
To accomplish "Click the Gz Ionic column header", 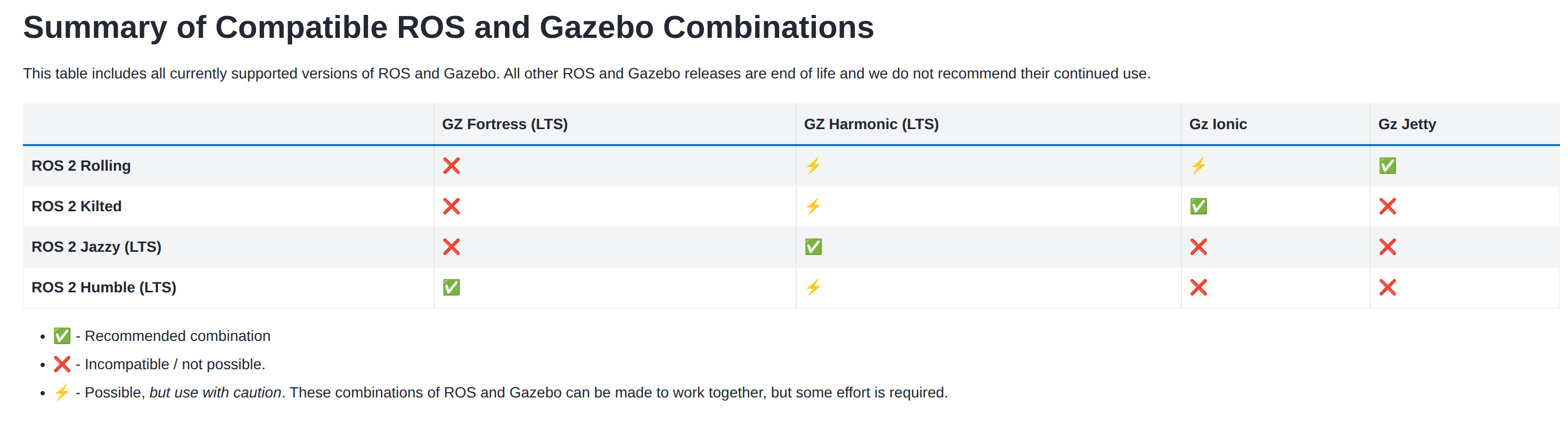I will [1218, 124].
